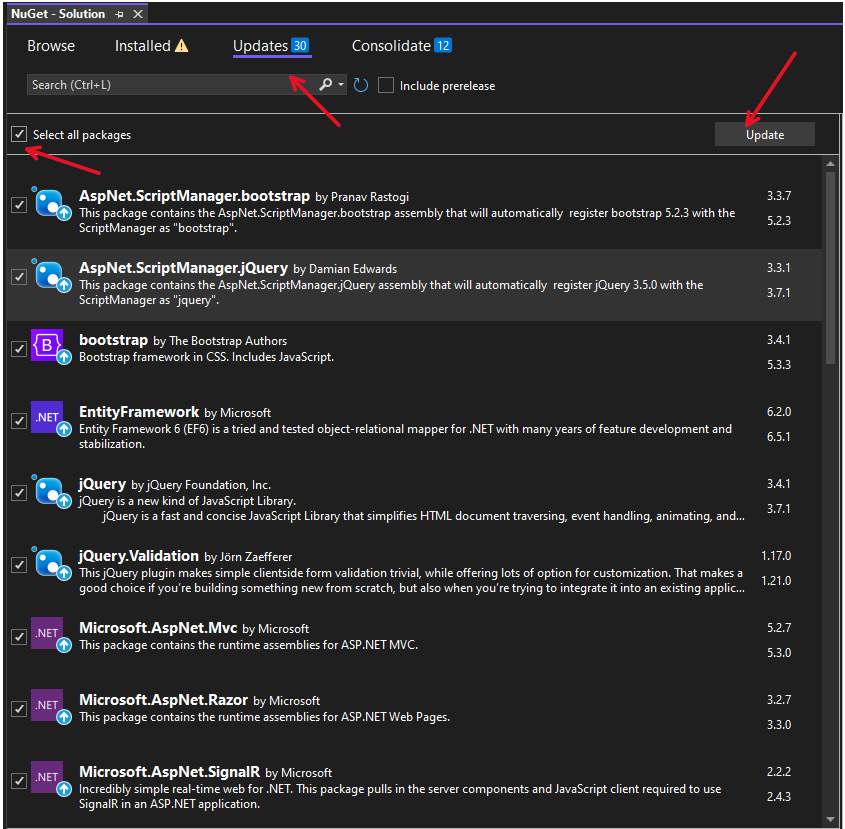Click the AspNet.ScriptManager.bootstrap package icon
Image resolution: width=845 pixels, height=829 pixels.
coord(51,204)
